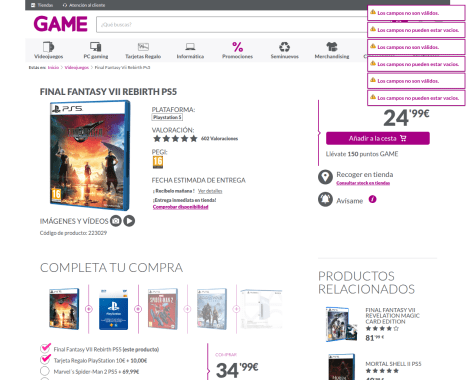The width and height of the screenshot is (475, 380).
Task: Open the Tarjetas Regalo category
Action: [143, 50]
